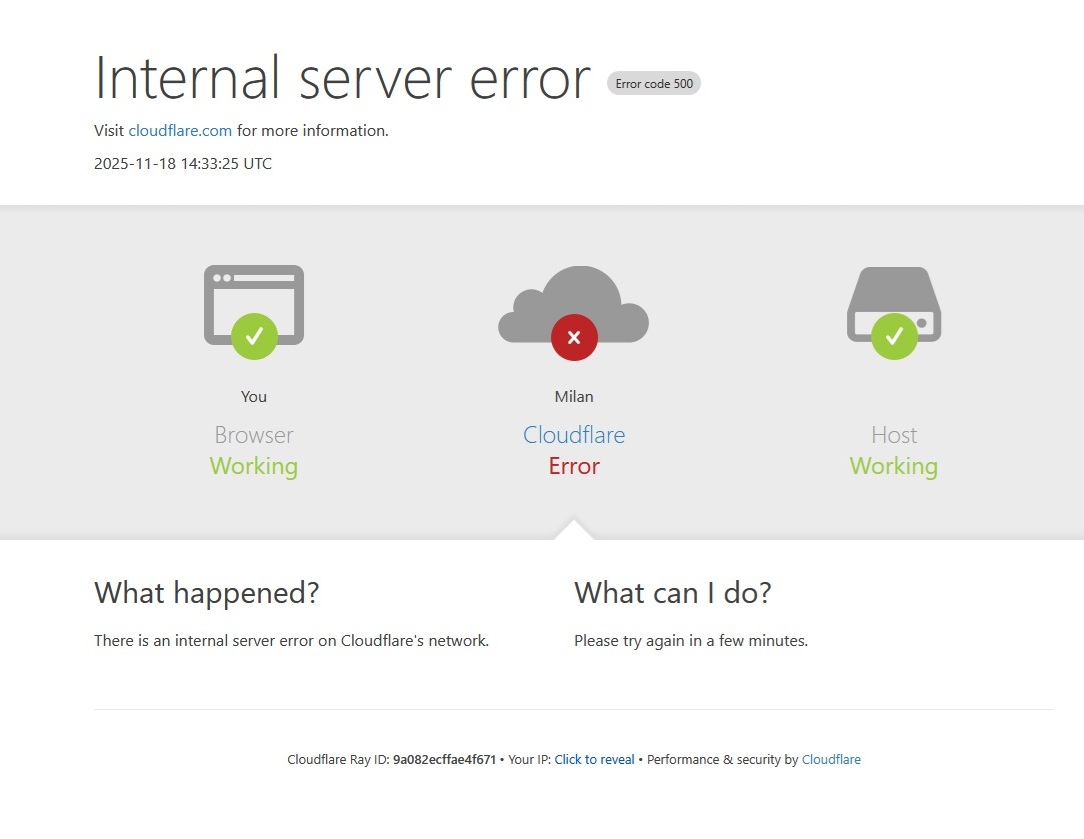Click the timestamp 2025-11-18 14:33:25 UTC
Viewport: 1084px width, 839px height.
tap(183, 164)
